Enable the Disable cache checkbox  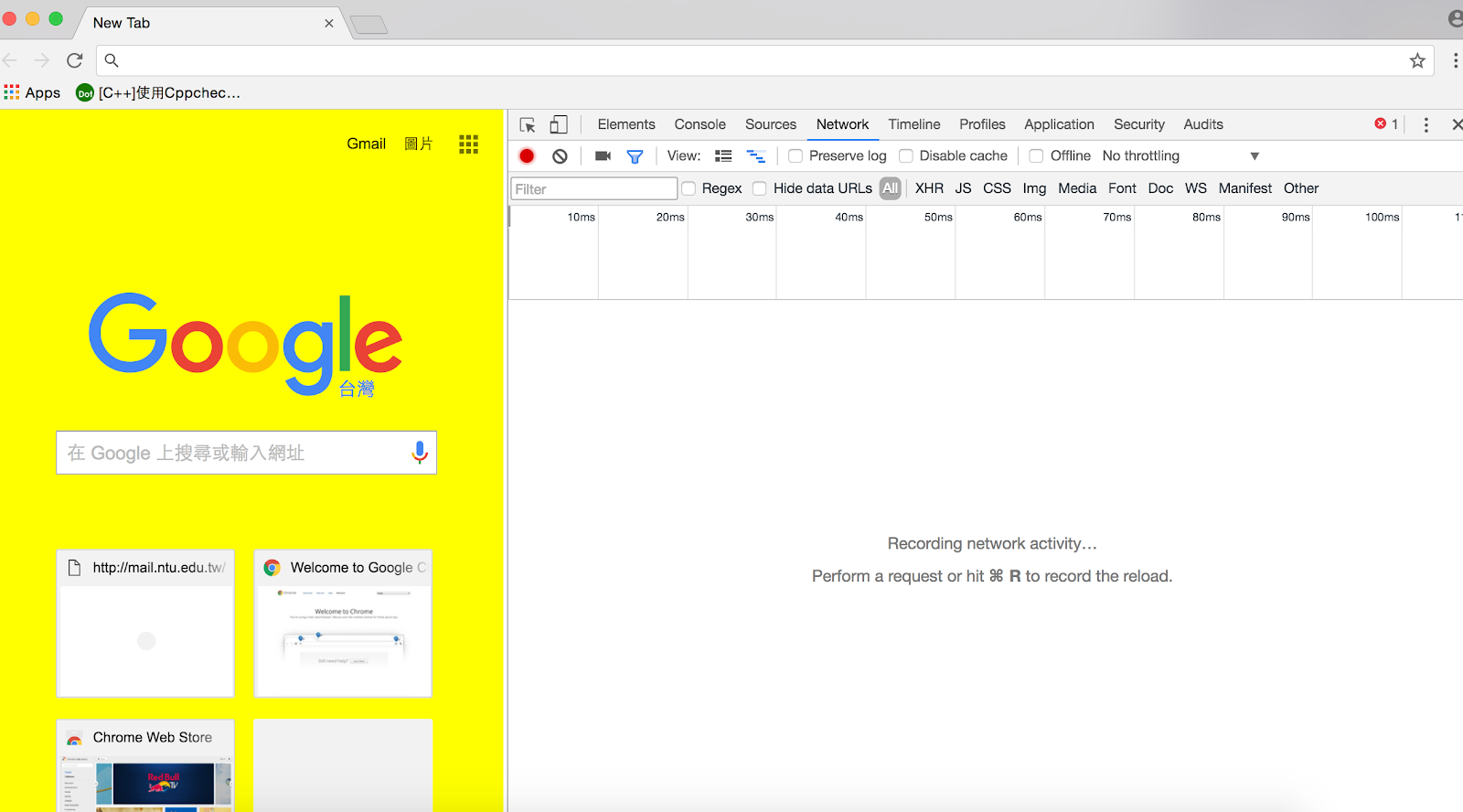(906, 156)
